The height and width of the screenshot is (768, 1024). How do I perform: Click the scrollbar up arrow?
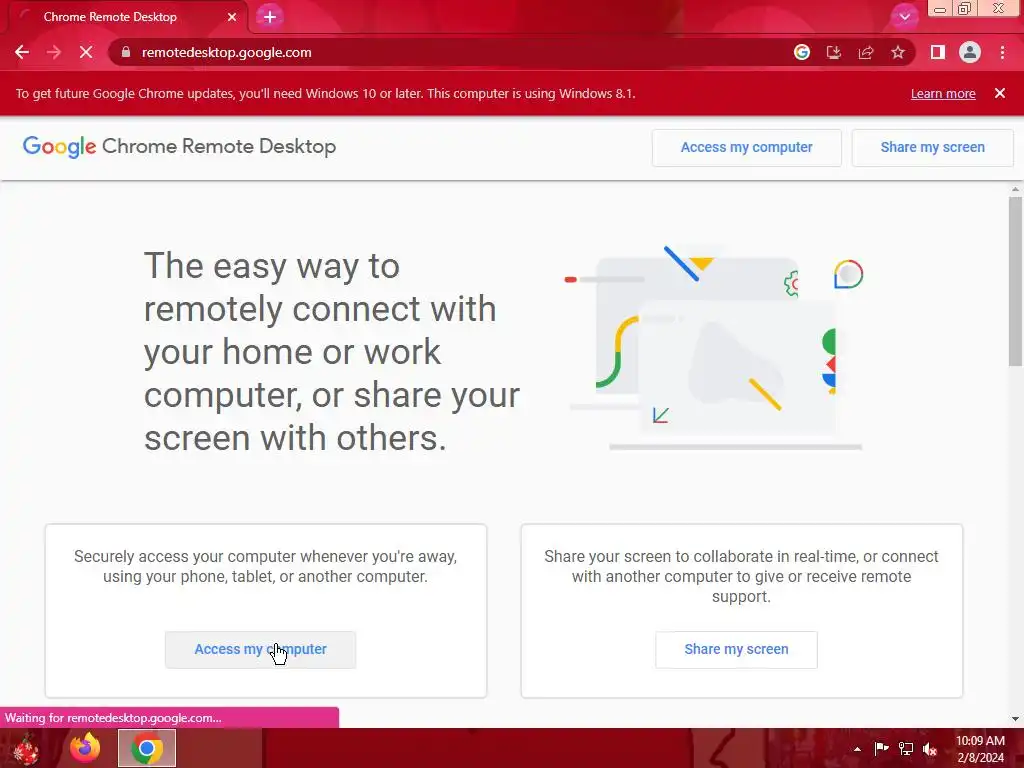point(1015,189)
